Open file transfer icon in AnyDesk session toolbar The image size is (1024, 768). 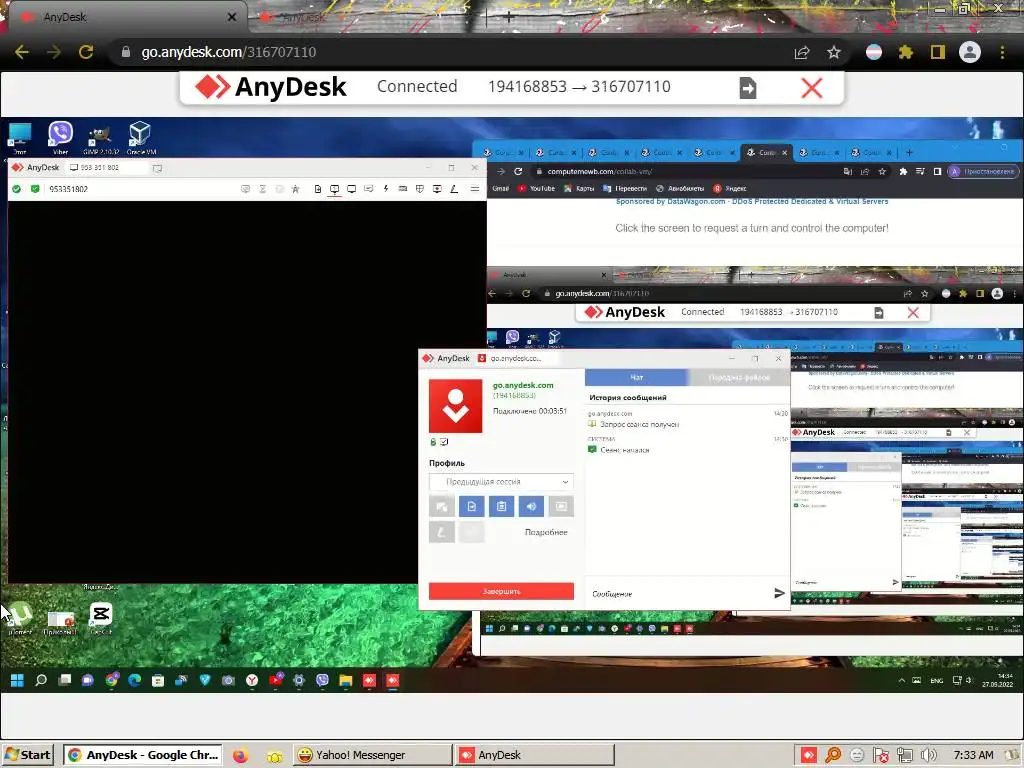tap(317, 189)
